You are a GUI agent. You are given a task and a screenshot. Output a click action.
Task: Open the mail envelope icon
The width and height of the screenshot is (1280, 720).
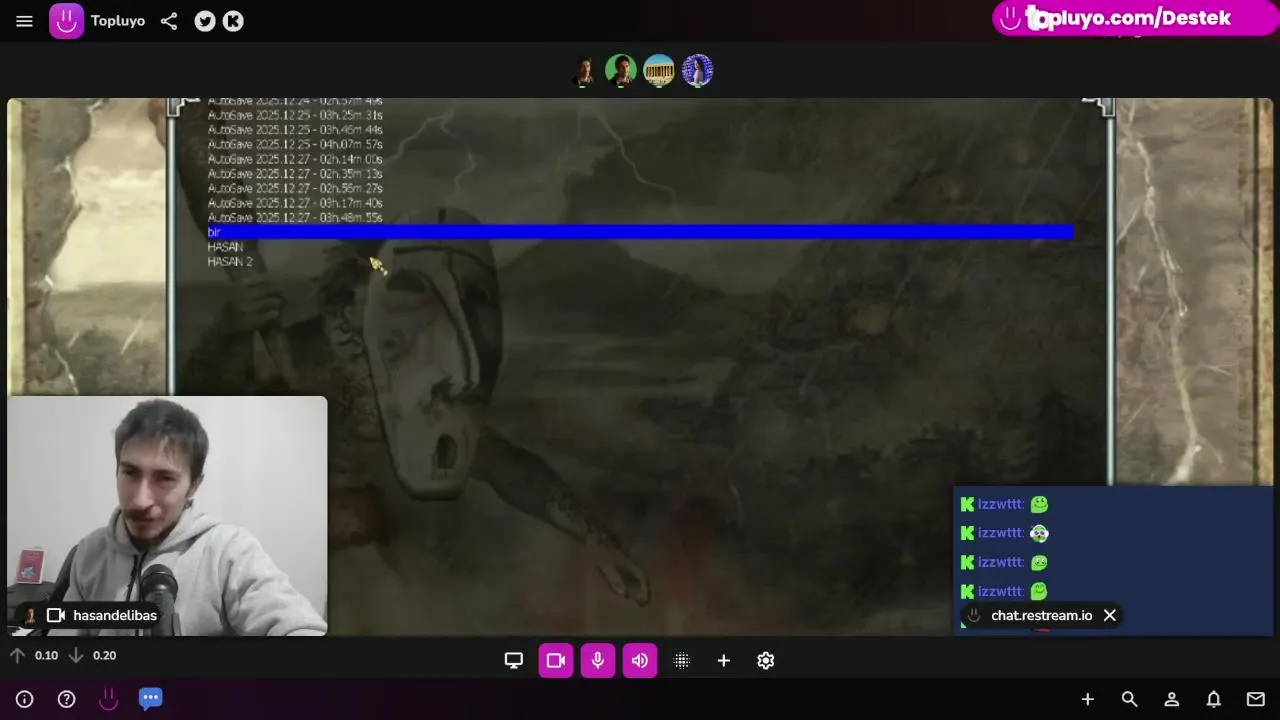1256,699
